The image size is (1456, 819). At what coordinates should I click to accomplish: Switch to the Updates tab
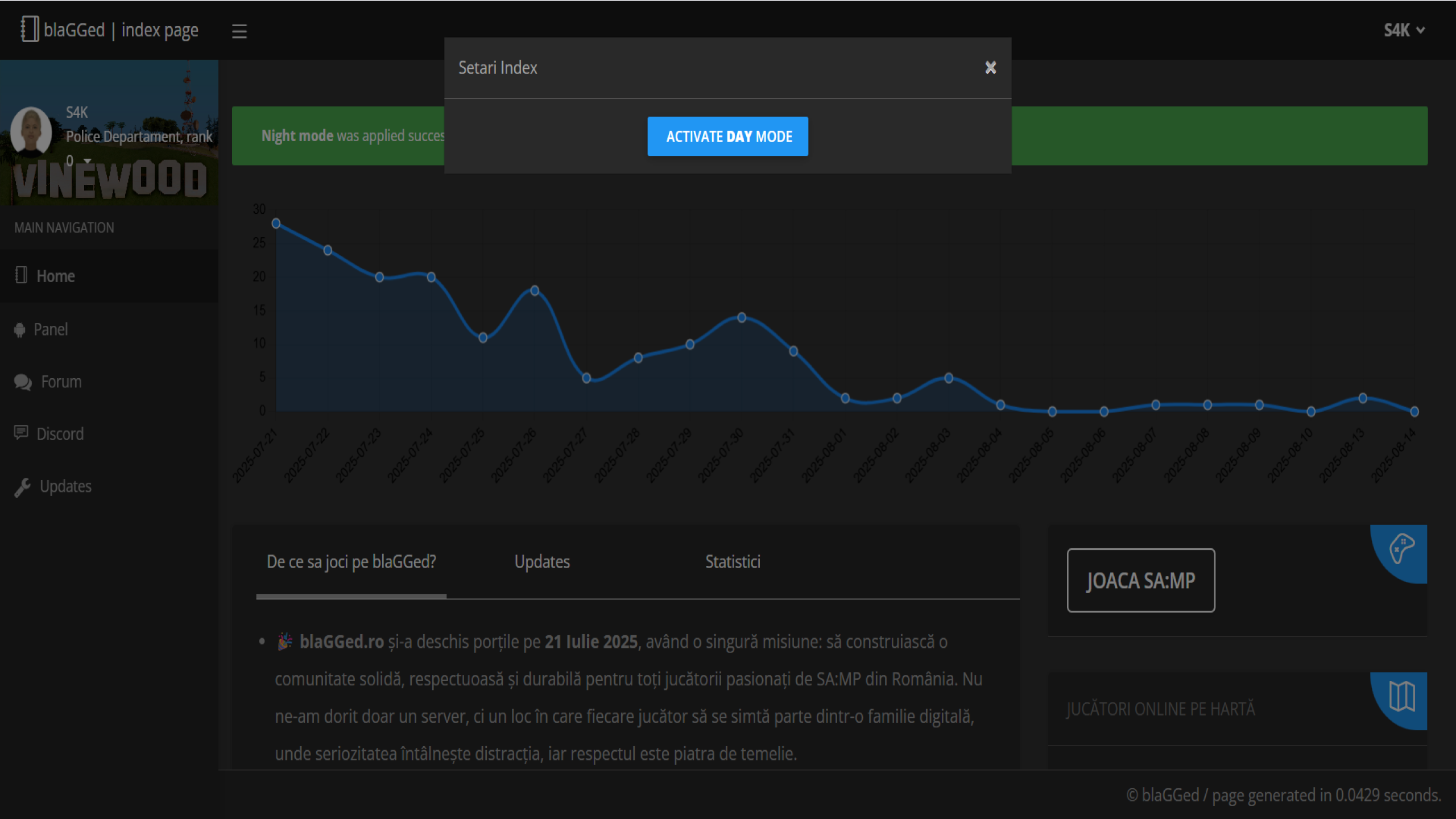(x=542, y=562)
